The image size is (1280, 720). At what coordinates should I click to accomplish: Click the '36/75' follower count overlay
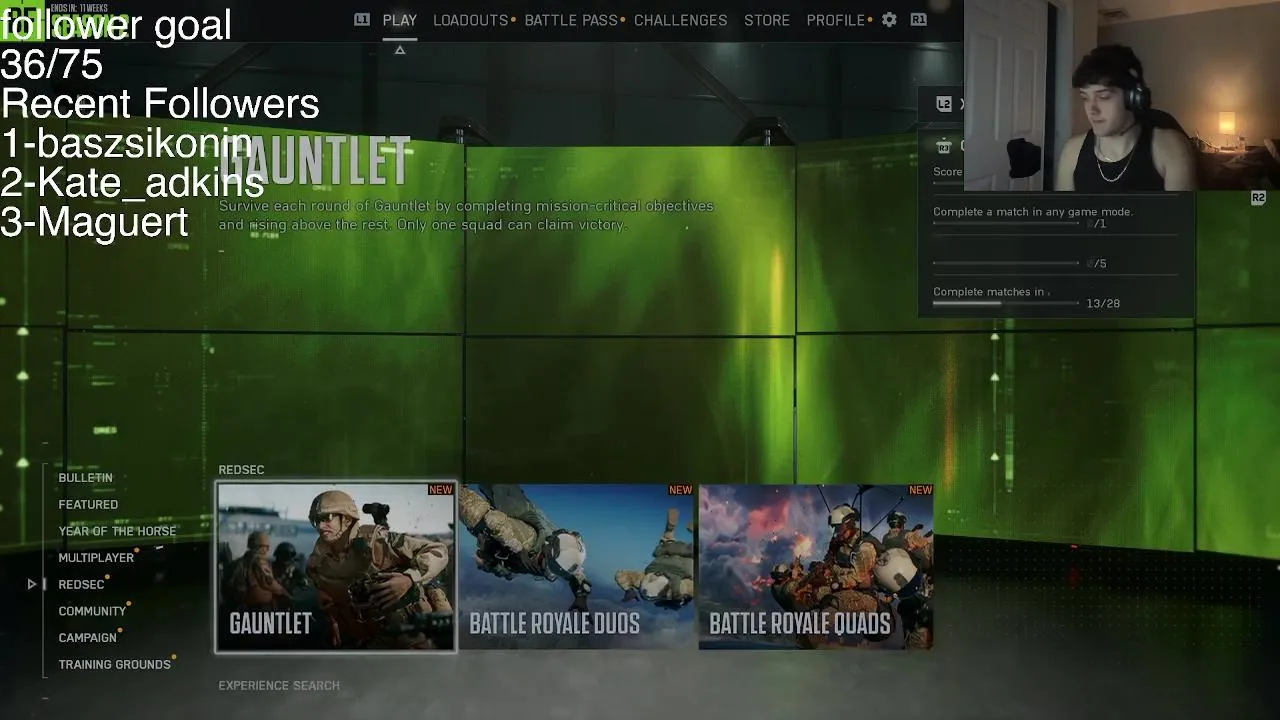[52, 64]
